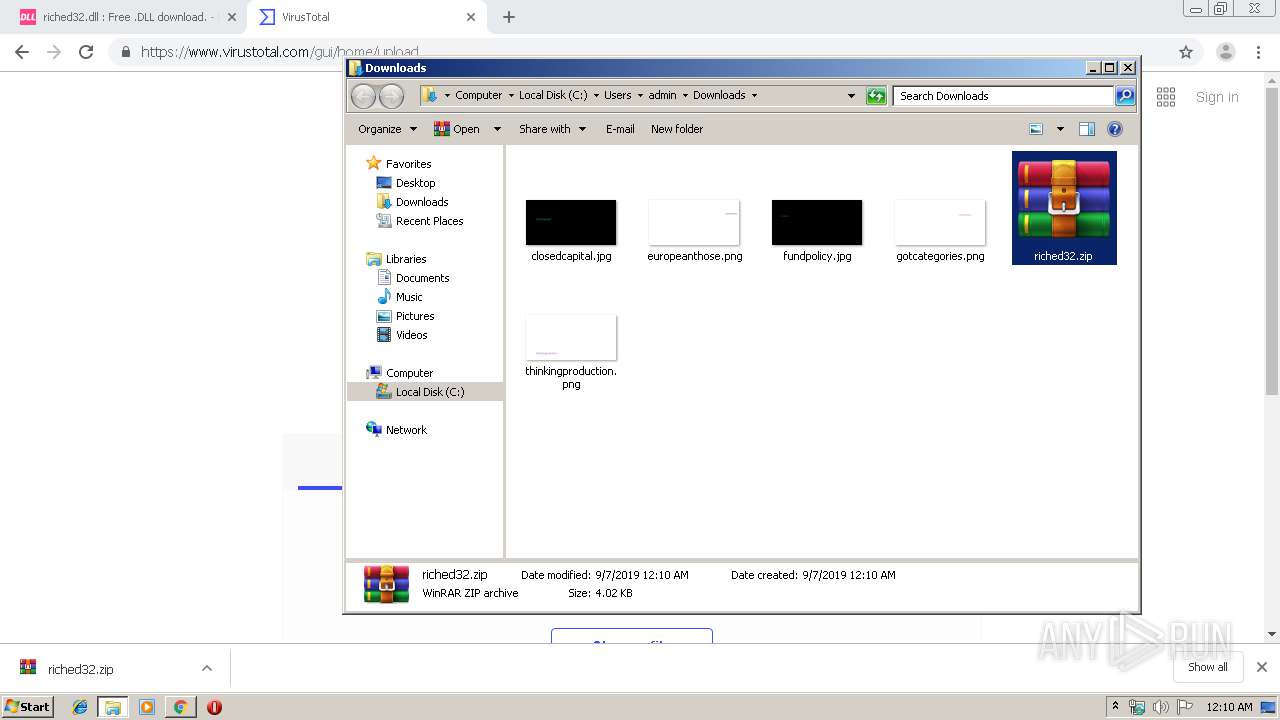Select Desktop in the navigation pane
The height and width of the screenshot is (720, 1280).
(415, 183)
